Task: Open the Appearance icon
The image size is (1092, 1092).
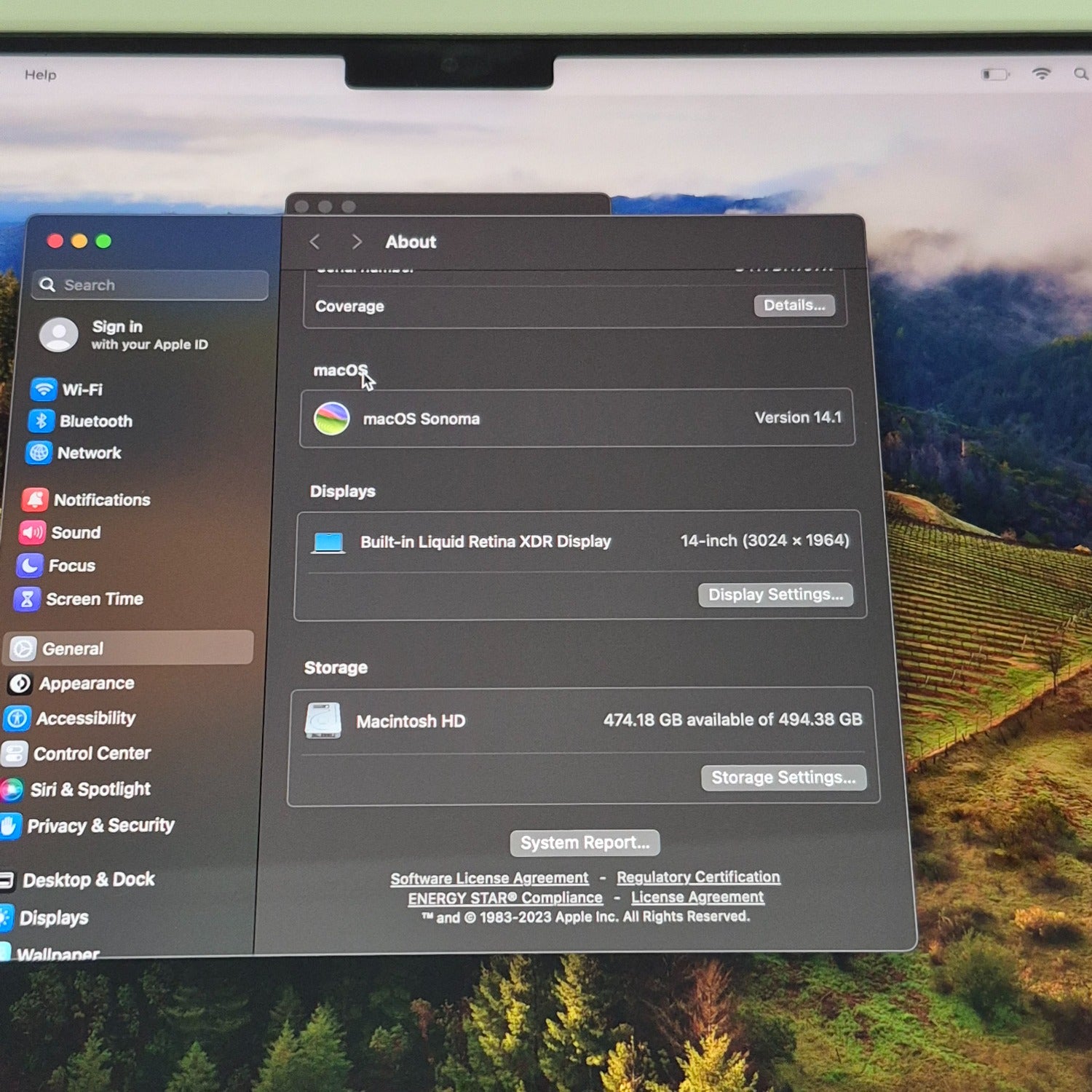Action: click(20, 684)
